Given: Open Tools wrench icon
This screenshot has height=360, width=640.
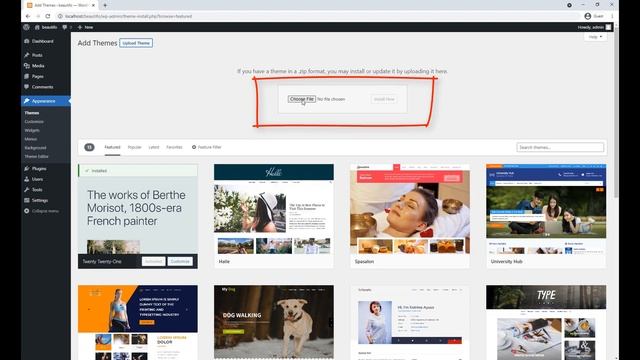Looking at the screenshot, I should [x=27, y=190].
